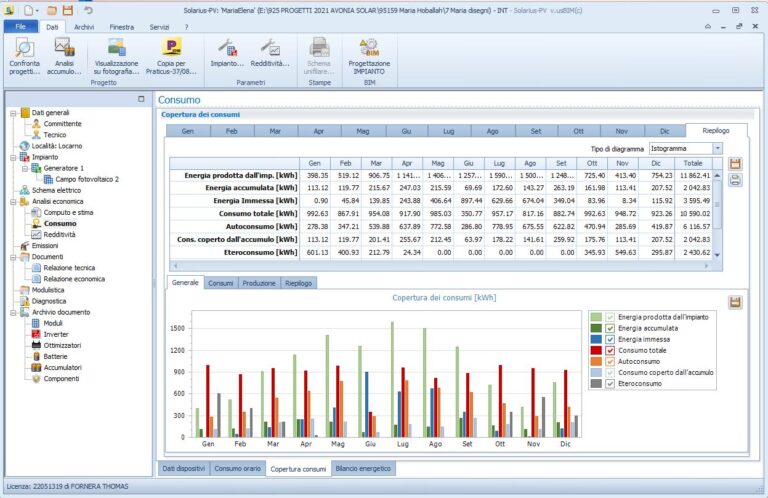Click new document icon in title bar
Viewport: 768px width, 498px height.
pyautogui.click(x=29, y=10)
